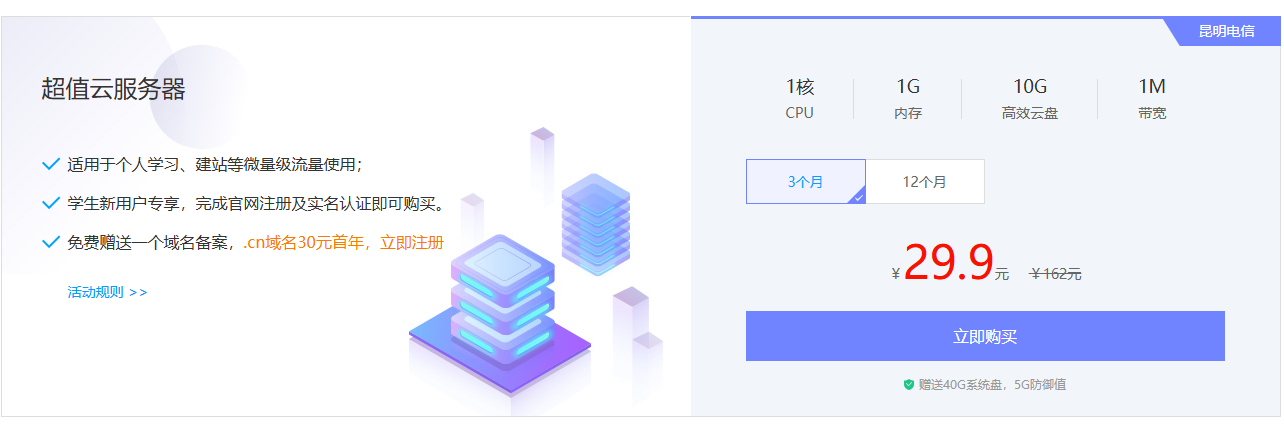
Task: Click the 1核 CPU spec
Action: 800,99
